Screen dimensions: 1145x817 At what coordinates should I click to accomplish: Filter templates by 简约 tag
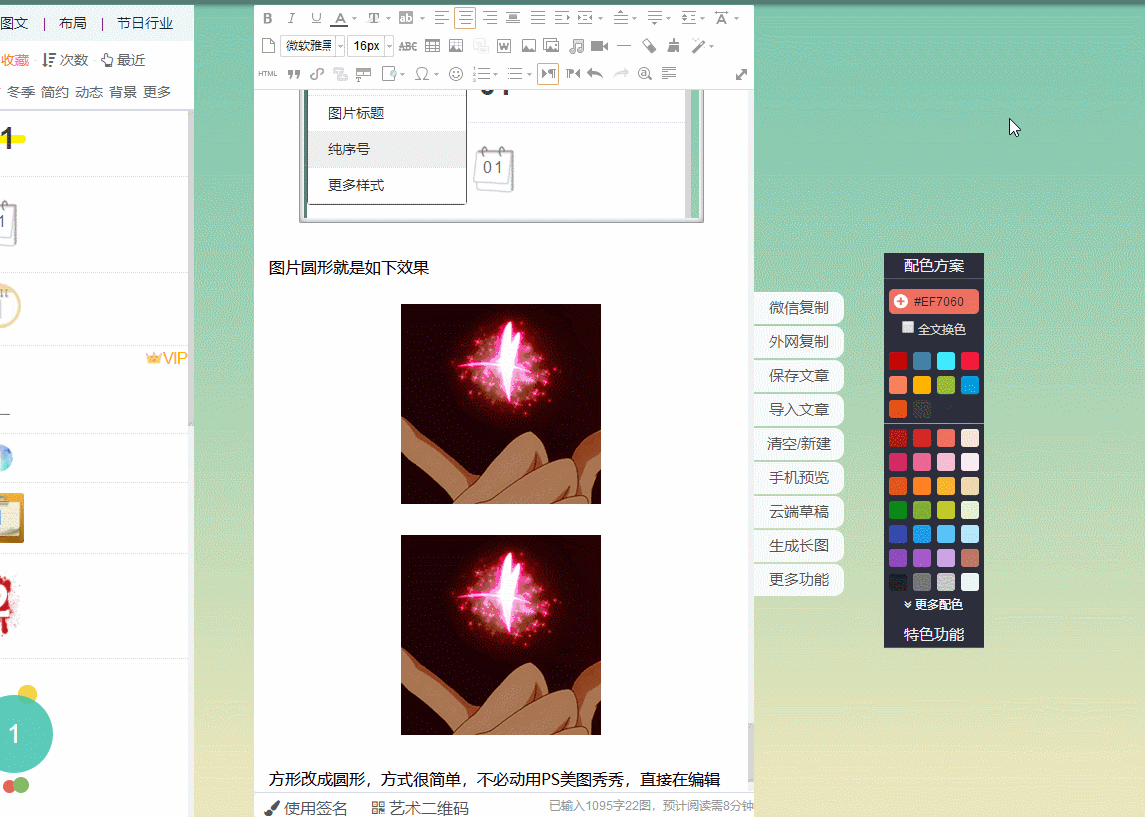pyautogui.click(x=55, y=92)
